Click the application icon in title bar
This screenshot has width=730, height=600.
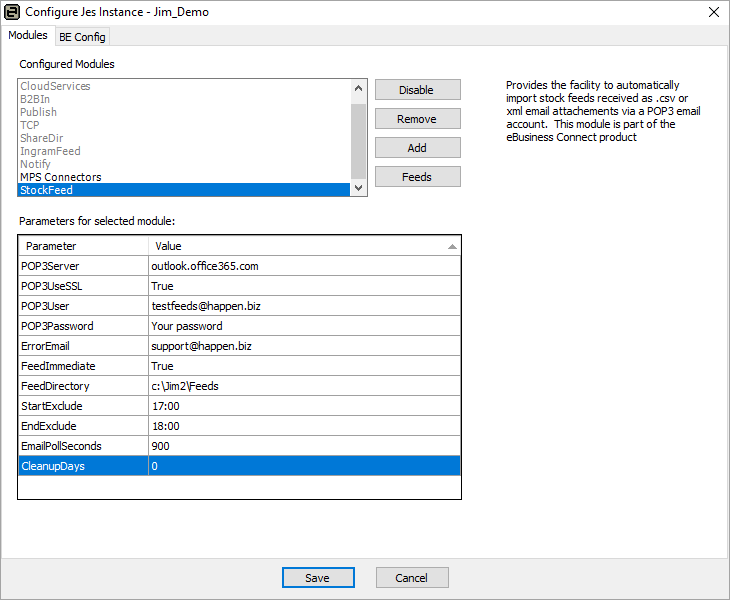coord(12,12)
